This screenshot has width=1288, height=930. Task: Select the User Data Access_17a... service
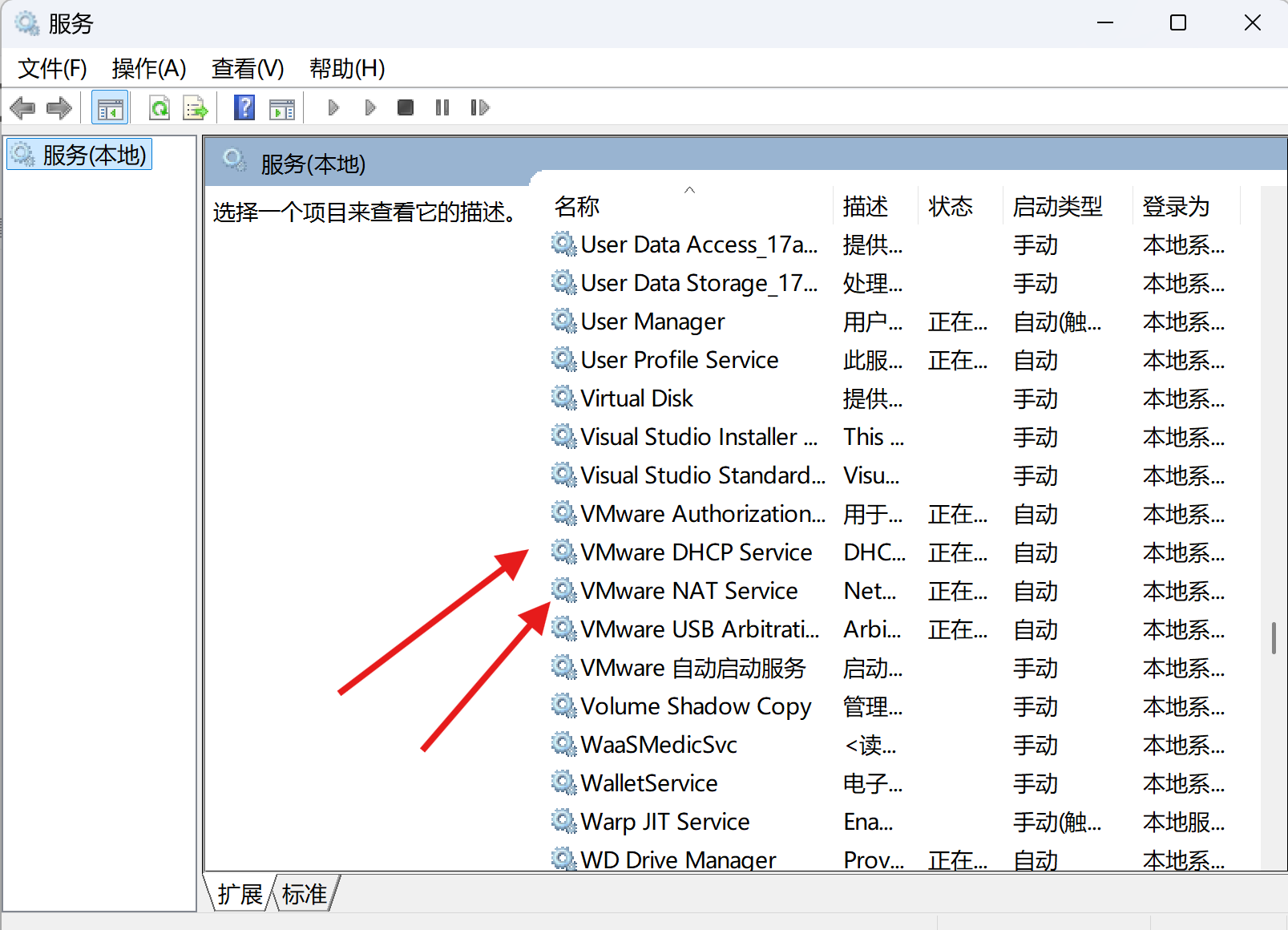click(894, 245)
